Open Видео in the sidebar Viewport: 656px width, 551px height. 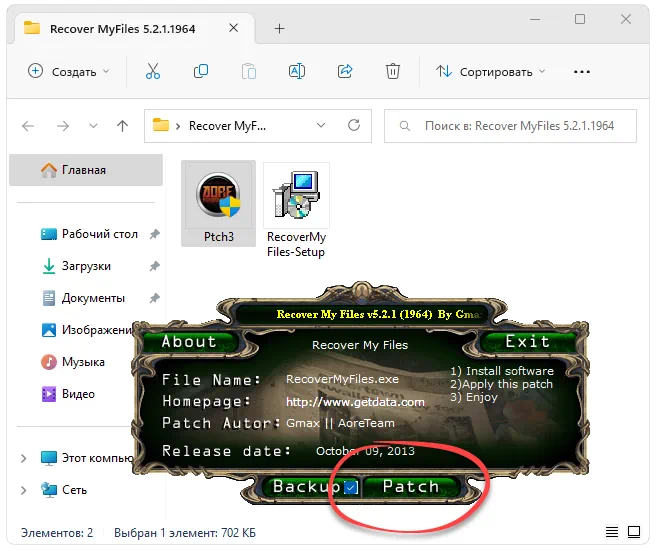(x=68, y=394)
